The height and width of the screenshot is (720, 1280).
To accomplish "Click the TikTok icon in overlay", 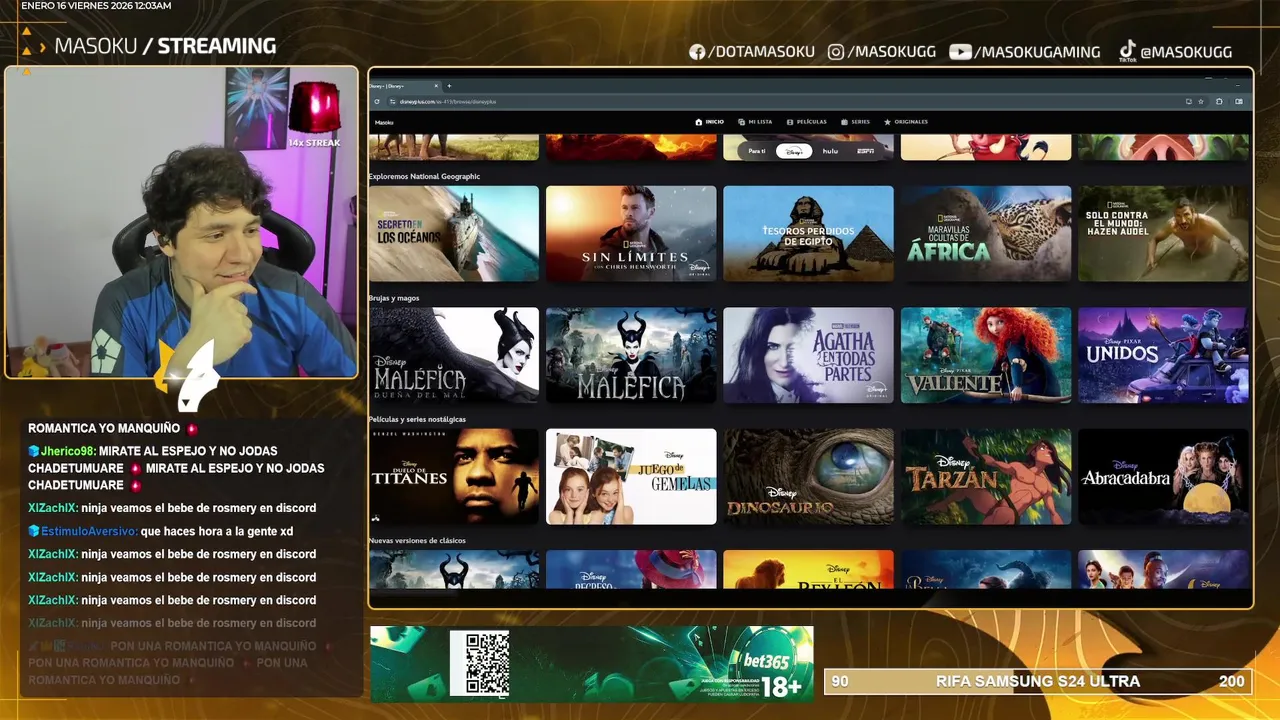I will [x=1127, y=51].
